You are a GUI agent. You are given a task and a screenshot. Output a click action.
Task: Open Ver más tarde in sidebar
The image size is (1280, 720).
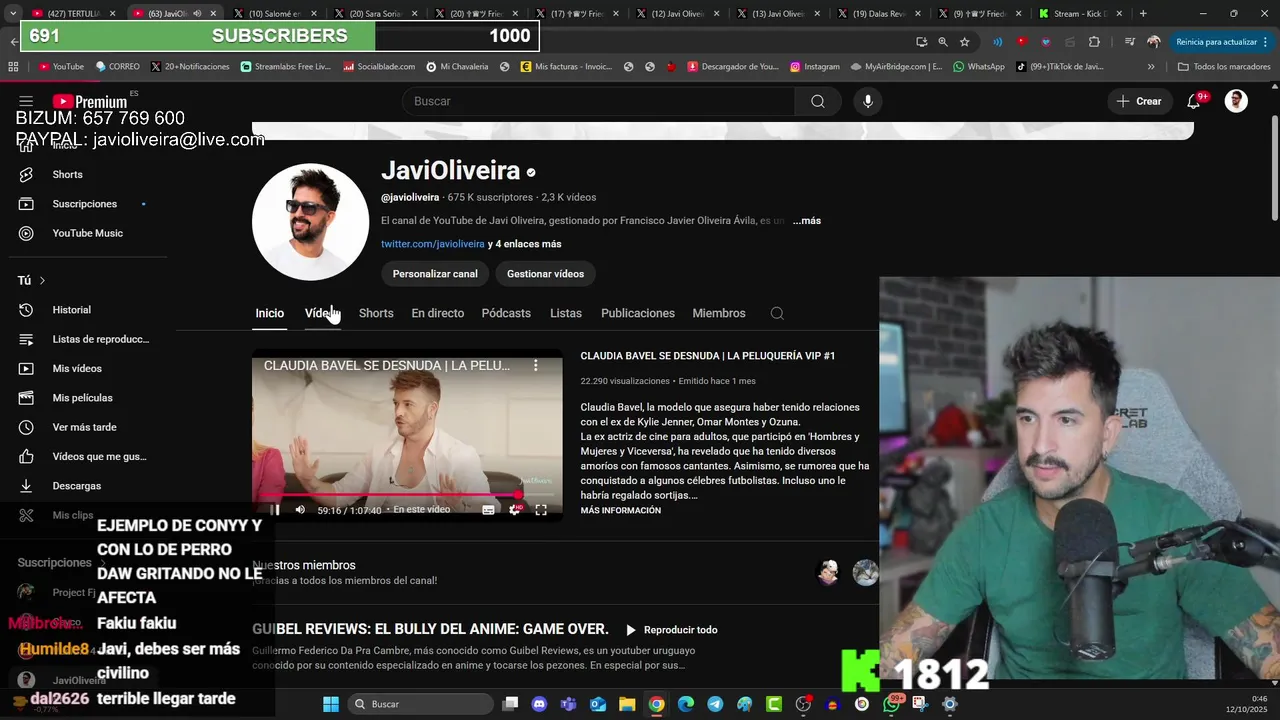coord(84,427)
